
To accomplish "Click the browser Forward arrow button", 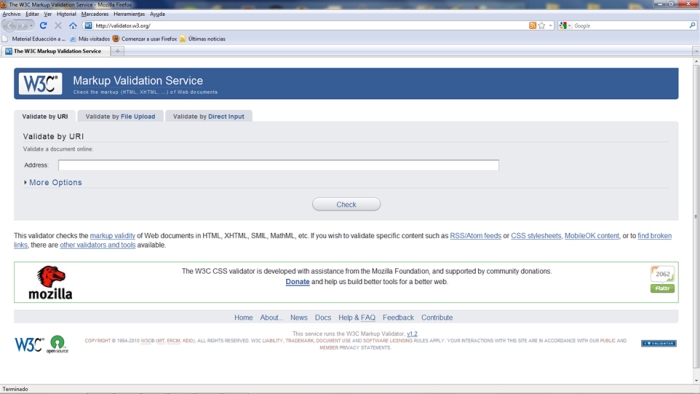I will pos(22,25).
